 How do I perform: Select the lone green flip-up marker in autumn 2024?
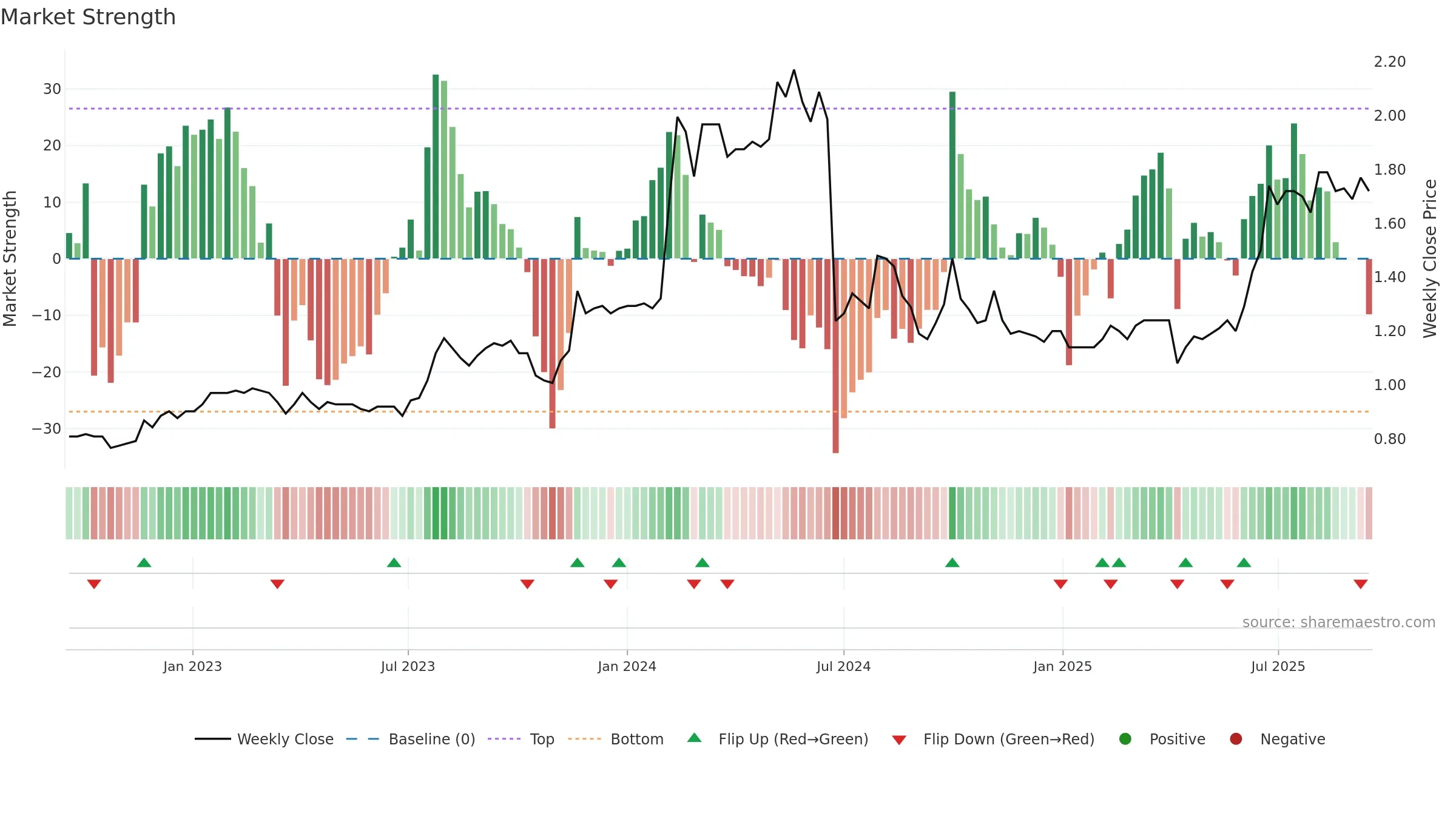tap(952, 562)
